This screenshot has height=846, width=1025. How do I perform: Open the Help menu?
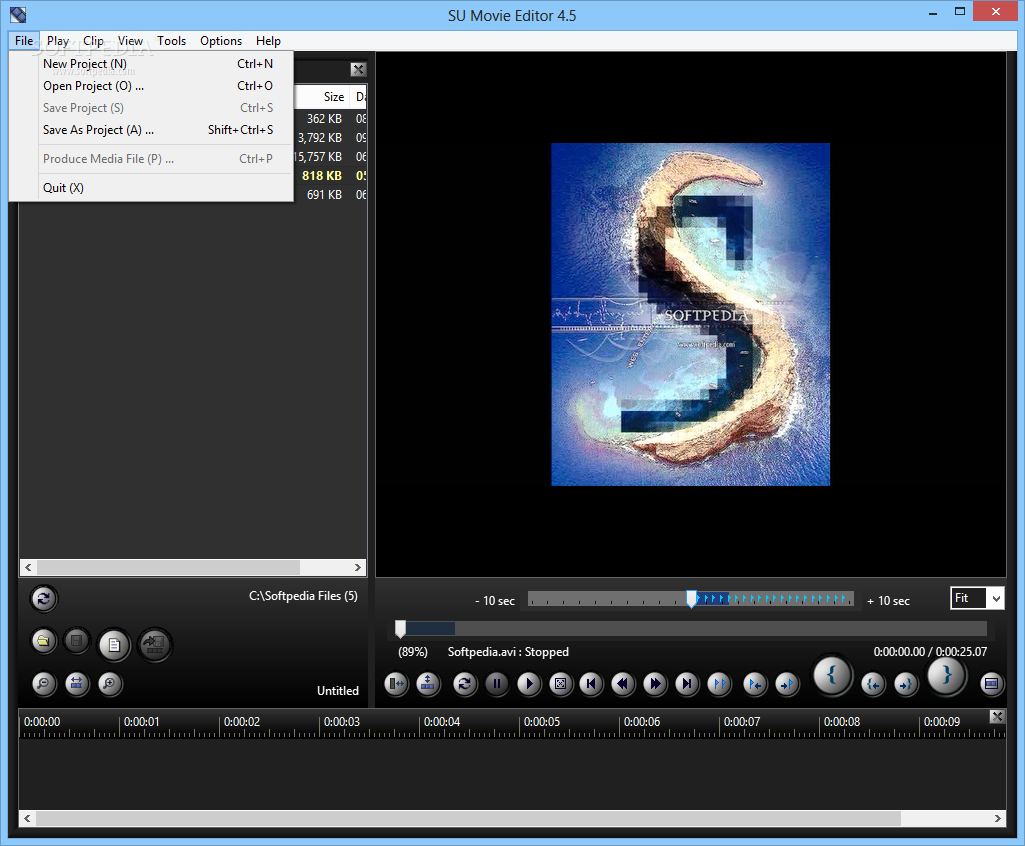pos(268,41)
